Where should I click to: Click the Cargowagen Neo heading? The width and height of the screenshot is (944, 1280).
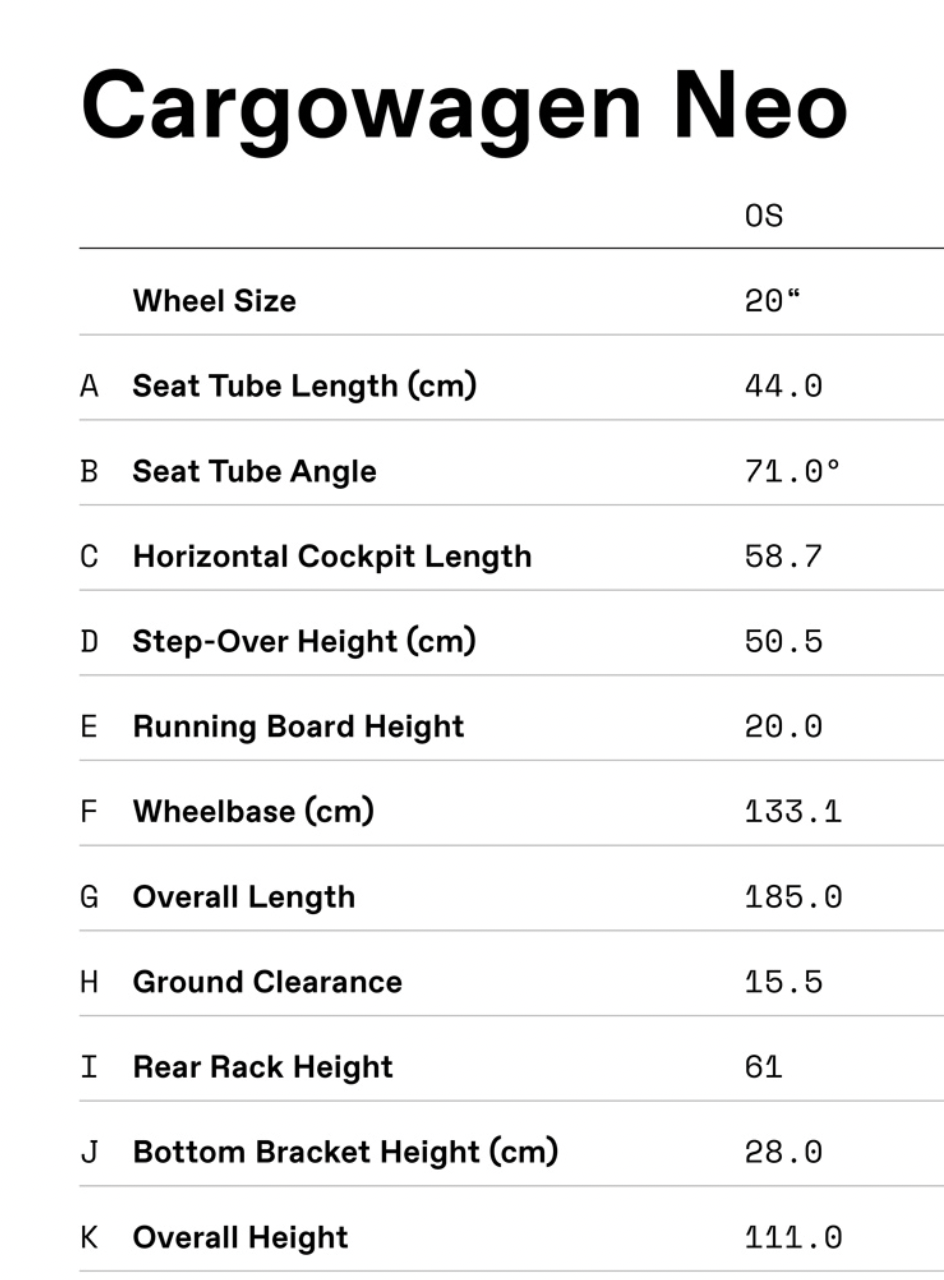click(464, 106)
